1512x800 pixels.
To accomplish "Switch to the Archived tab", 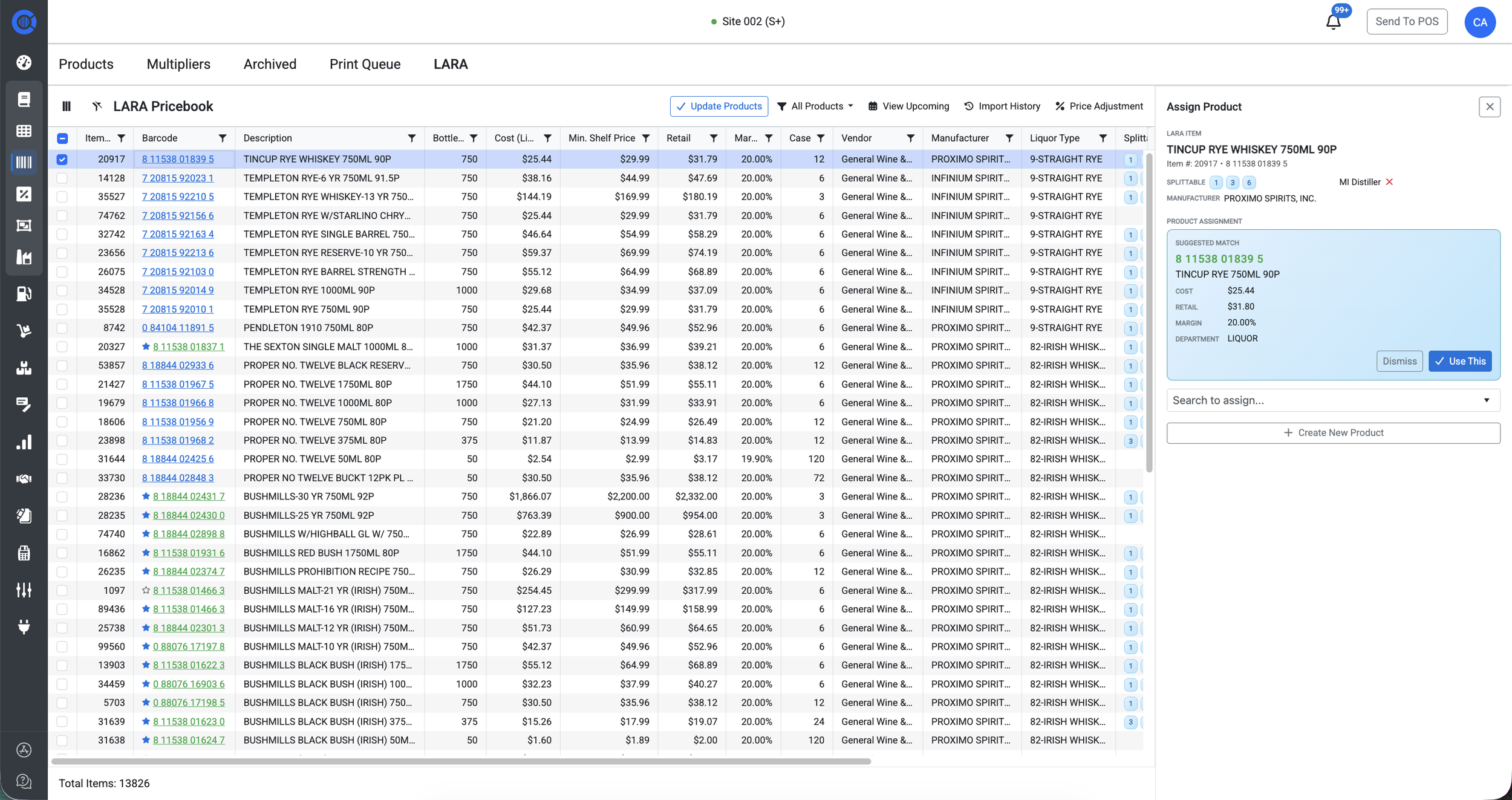I will (x=270, y=64).
